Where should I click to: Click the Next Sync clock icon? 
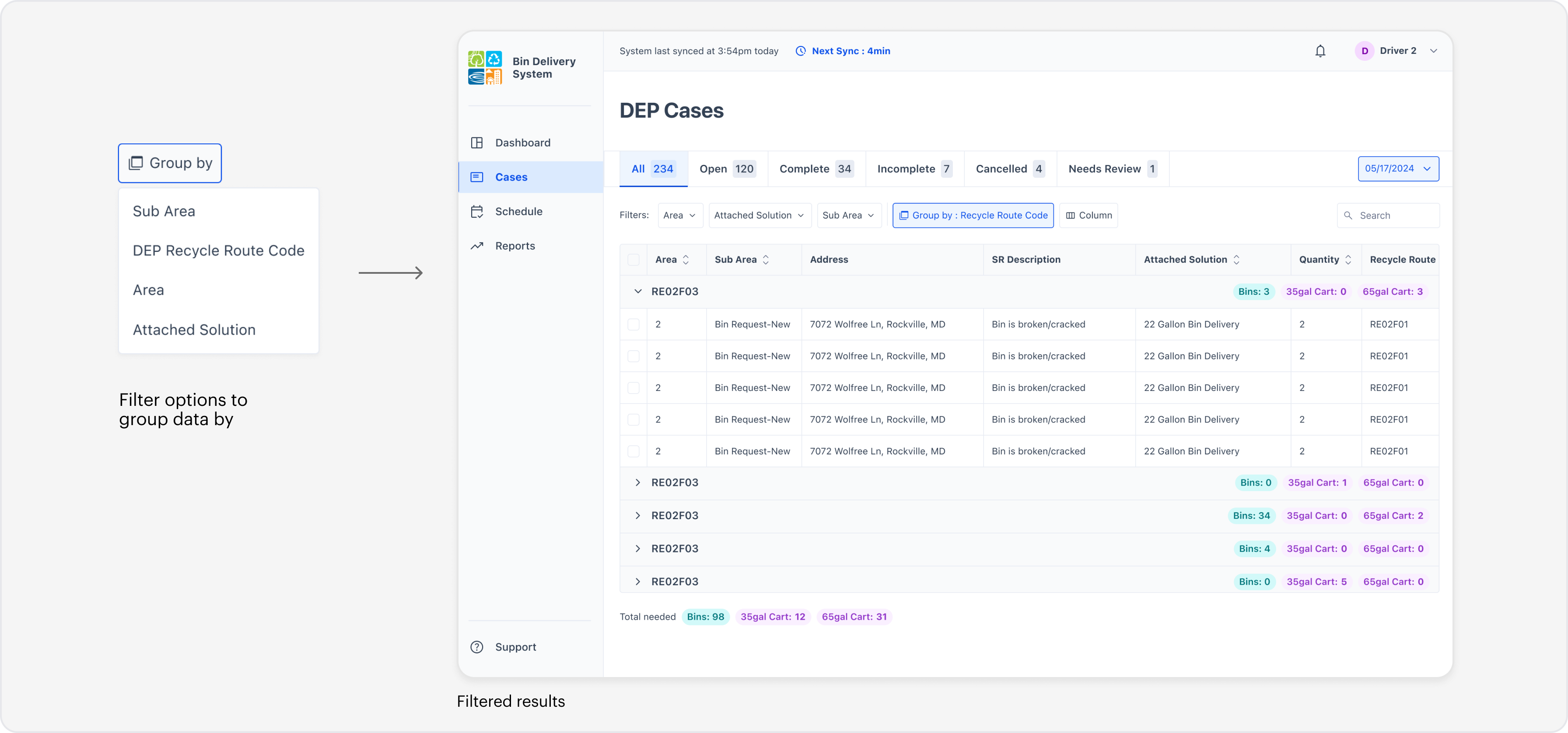[x=801, y=51]
